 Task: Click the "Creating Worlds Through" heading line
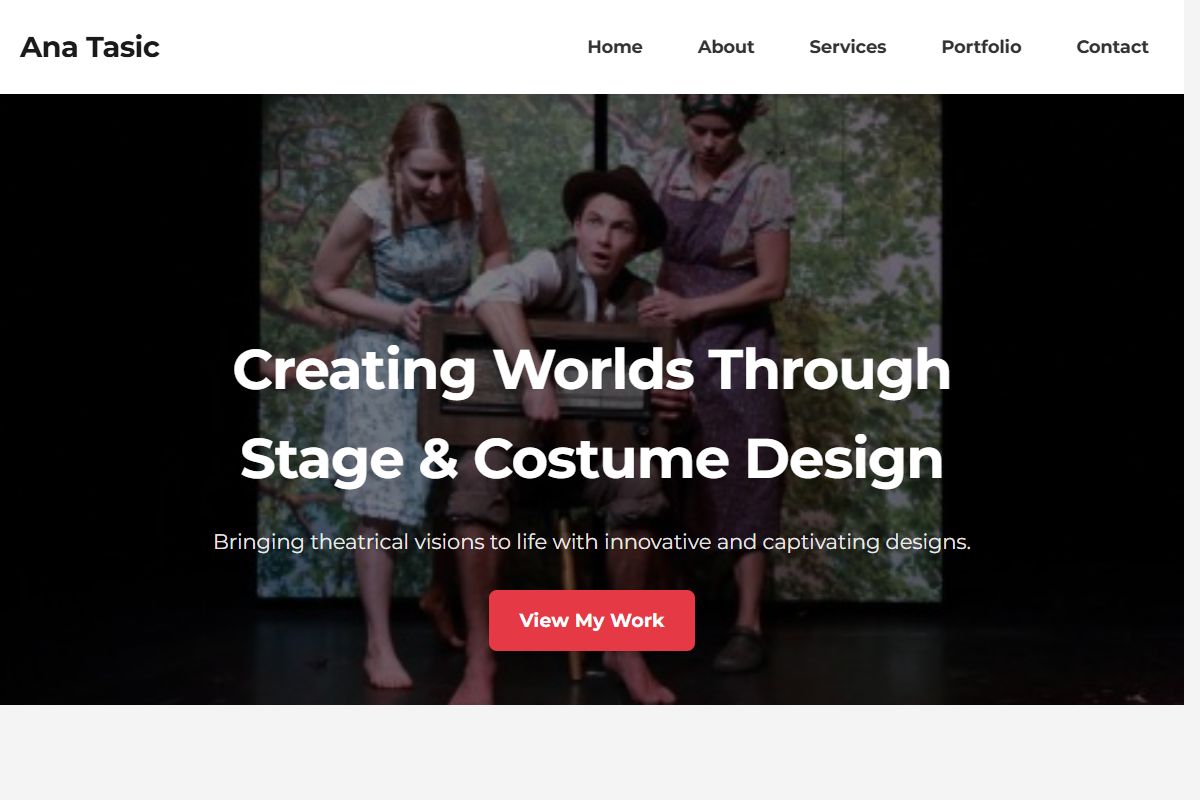(x=591, y=369)
